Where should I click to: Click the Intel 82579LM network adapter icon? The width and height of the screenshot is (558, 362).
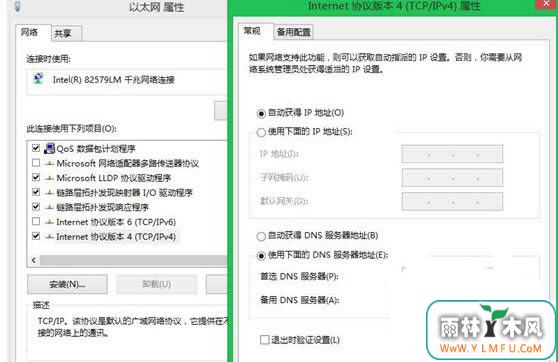pyautogui.click(x=38, y=79)
